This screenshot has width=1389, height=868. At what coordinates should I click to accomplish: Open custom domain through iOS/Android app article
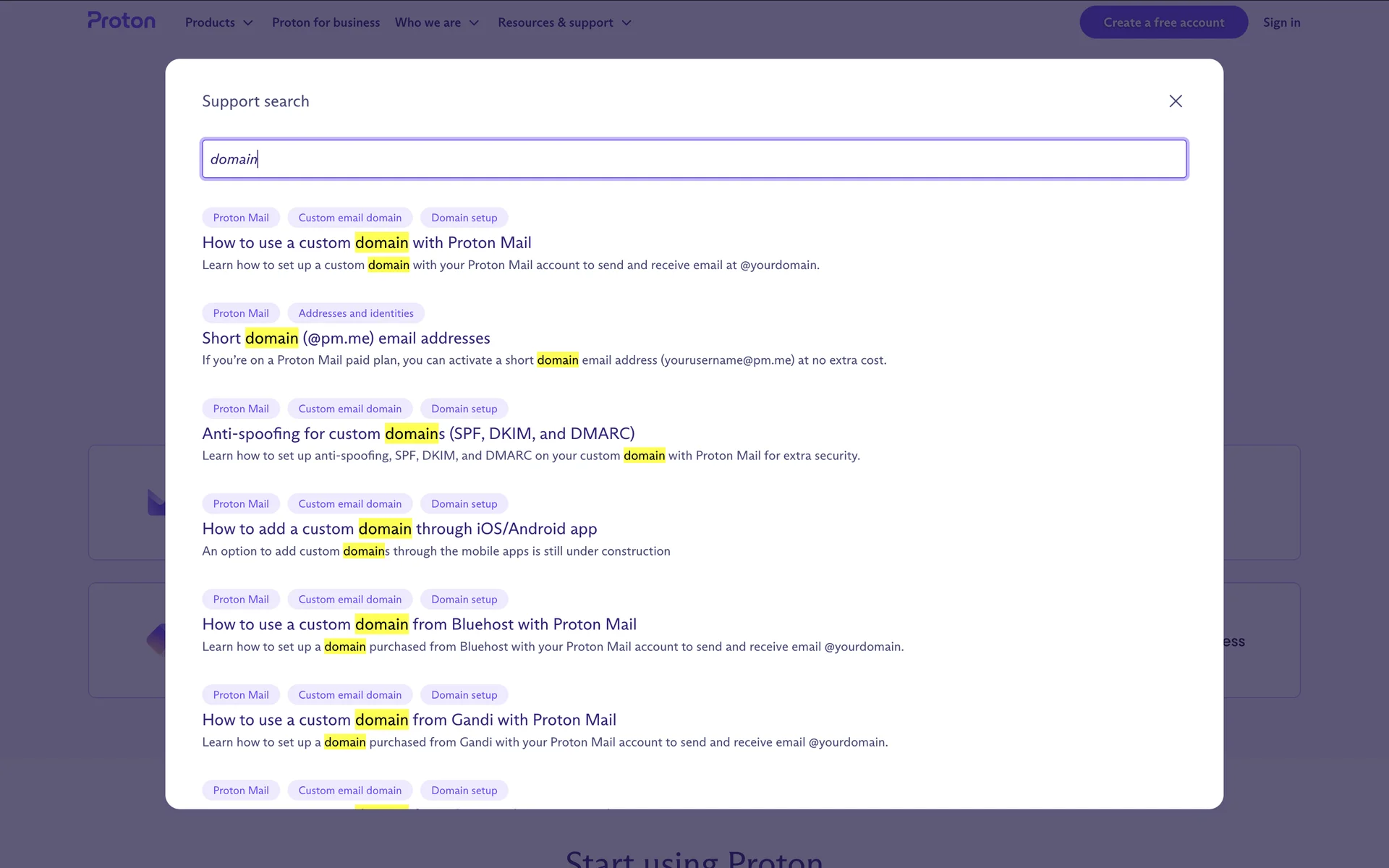(x=399, y=529)
